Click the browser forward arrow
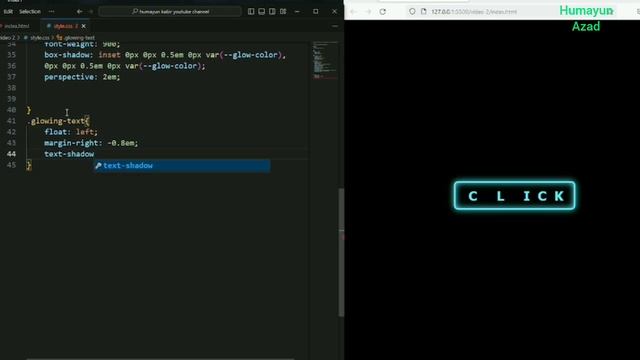Viewport: 640px width, 360px height. pos(368,12)
